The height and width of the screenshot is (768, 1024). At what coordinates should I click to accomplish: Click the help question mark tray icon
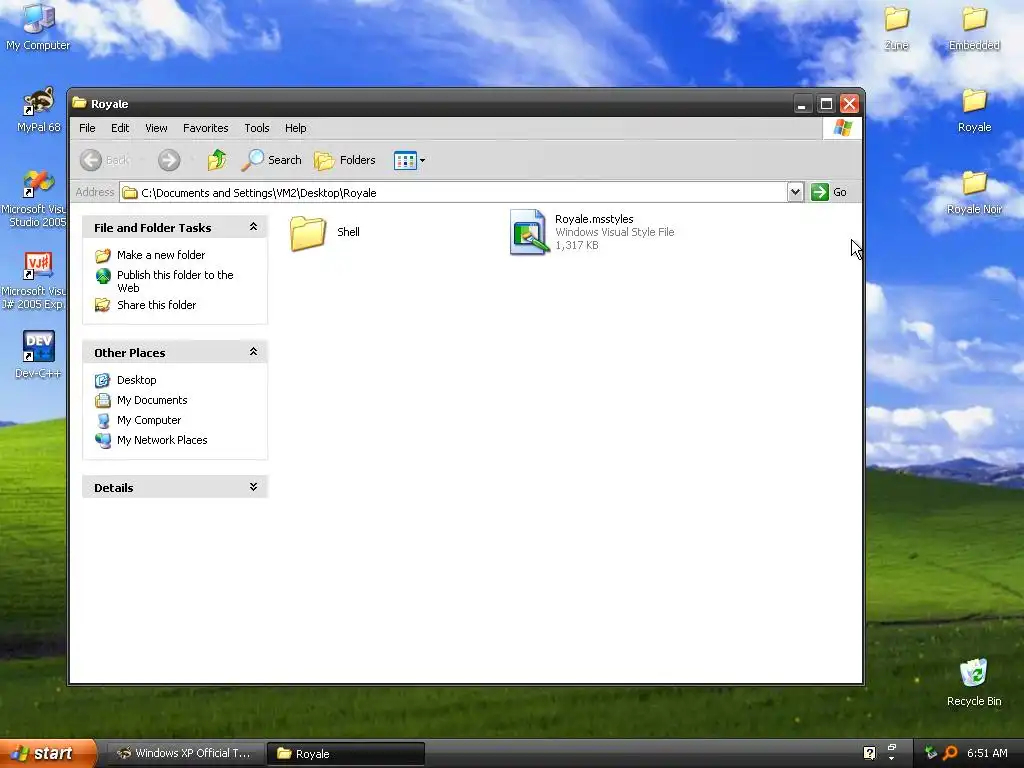[x=869, y=753]
